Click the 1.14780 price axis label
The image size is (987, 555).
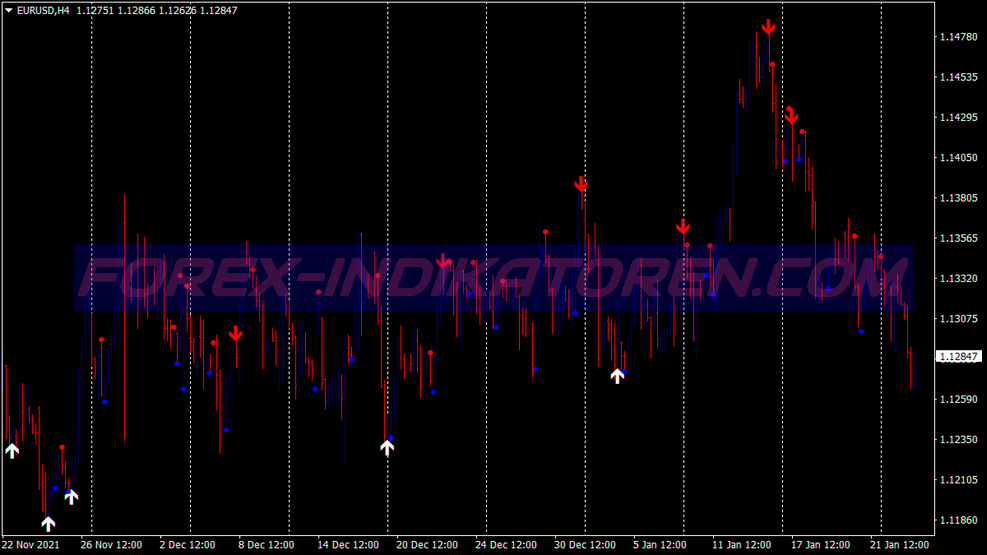pyautogui.click(x=959, y=37)
